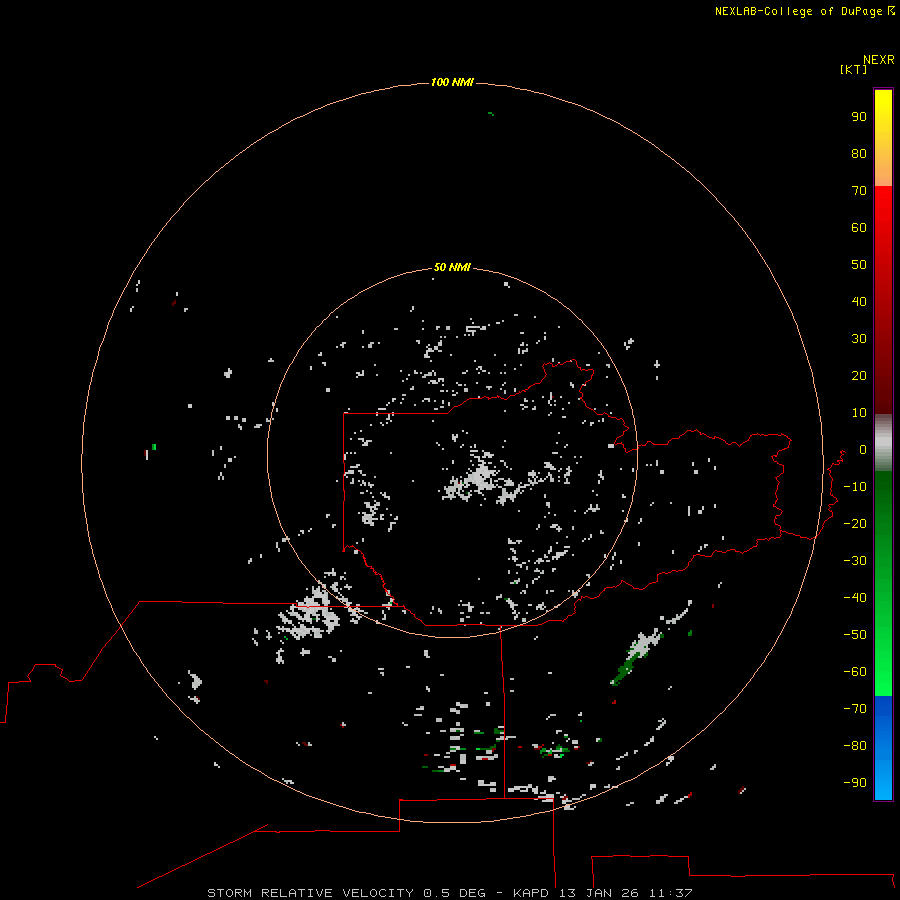Click the gray zero-velocity band of the color bar
Viewport: 900px width, 900px height.
(x=883, y=443)
